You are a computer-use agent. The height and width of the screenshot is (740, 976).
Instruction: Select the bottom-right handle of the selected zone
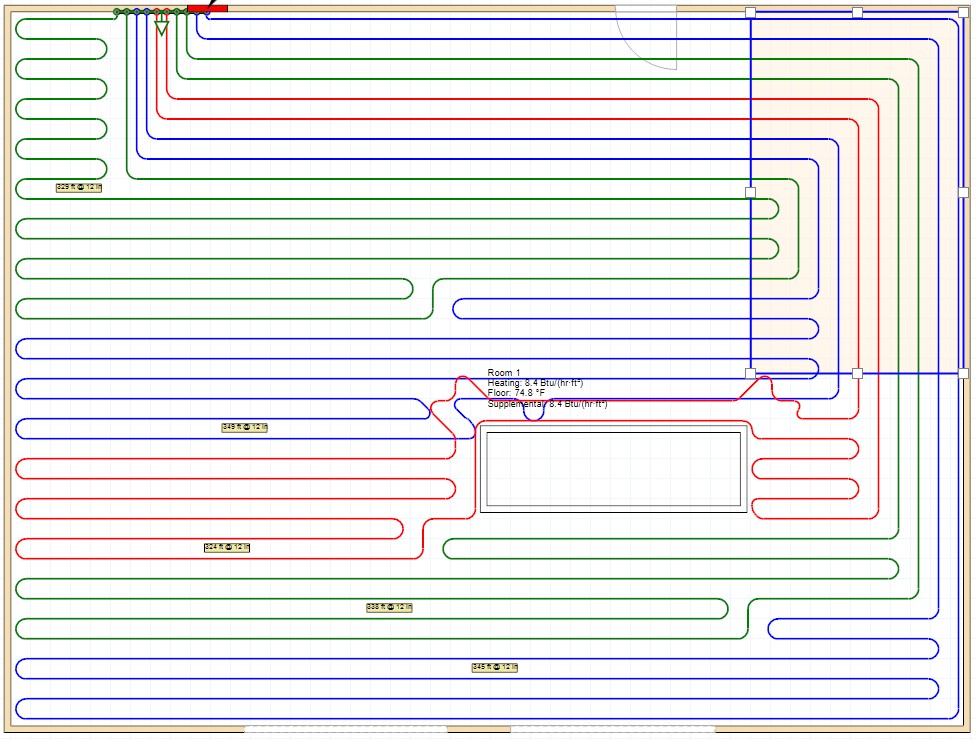963,373
